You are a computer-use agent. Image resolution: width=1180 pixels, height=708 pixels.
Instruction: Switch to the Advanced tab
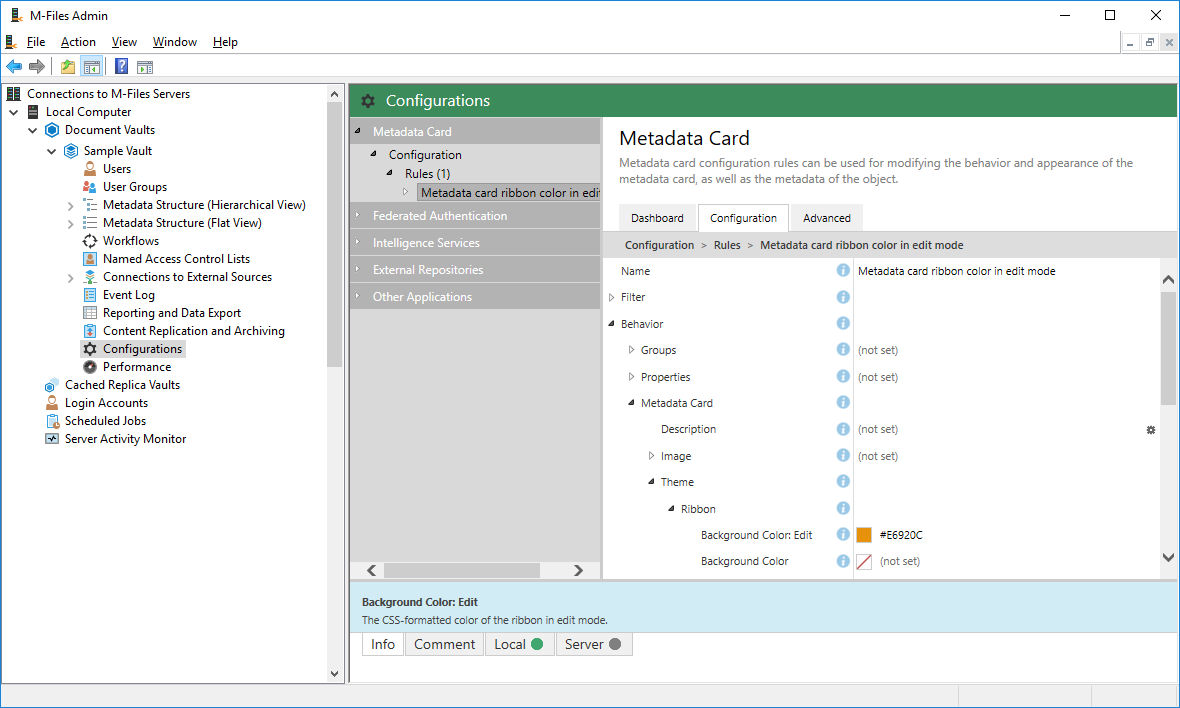(x=827, y=218)
